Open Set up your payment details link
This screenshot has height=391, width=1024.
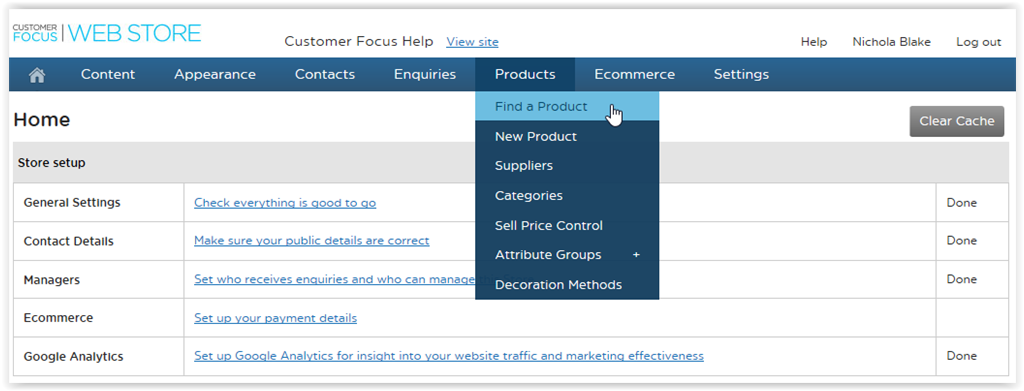pyautogui.click(x=276, y=319)
